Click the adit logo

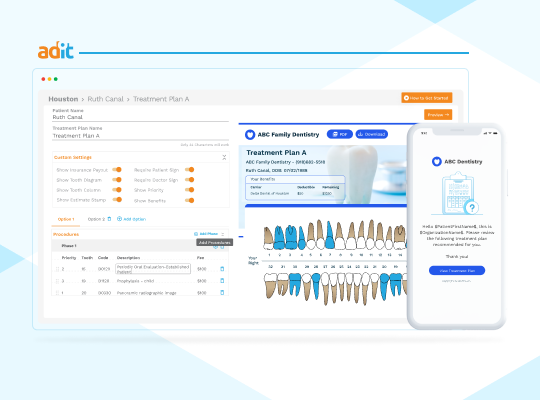[55, 51]
